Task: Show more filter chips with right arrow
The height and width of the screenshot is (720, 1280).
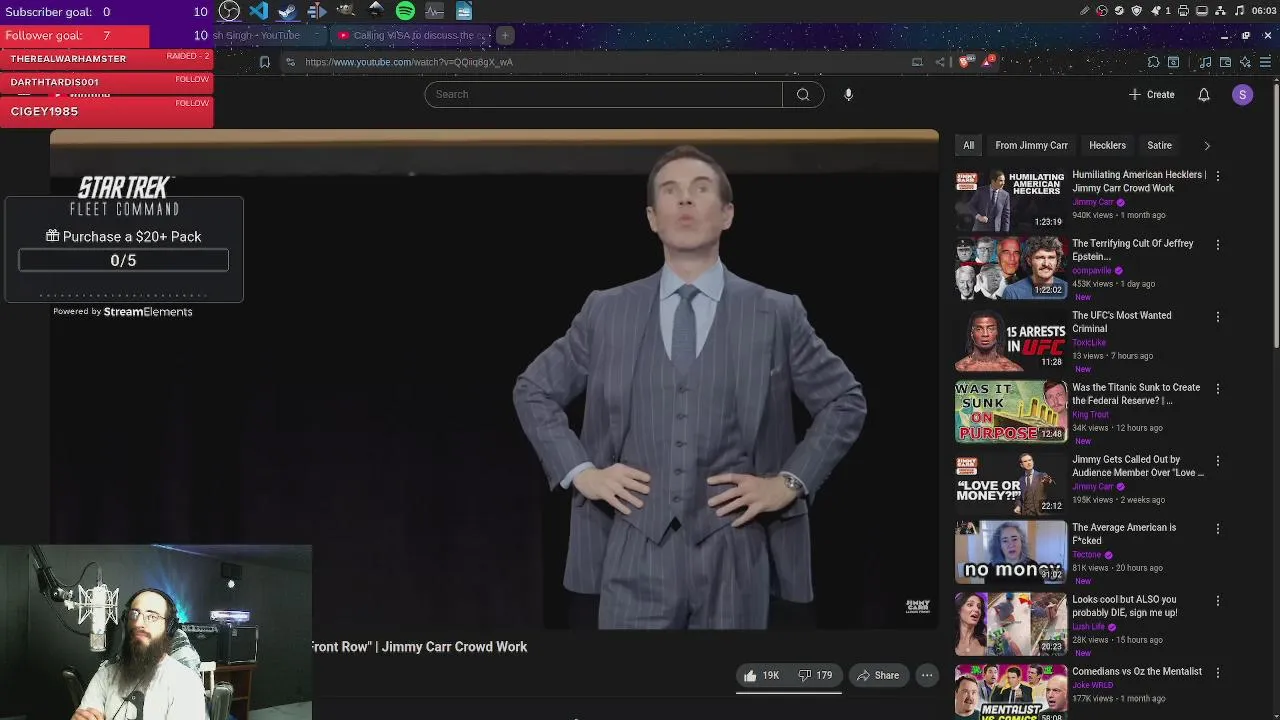Action: (1207, 146)
